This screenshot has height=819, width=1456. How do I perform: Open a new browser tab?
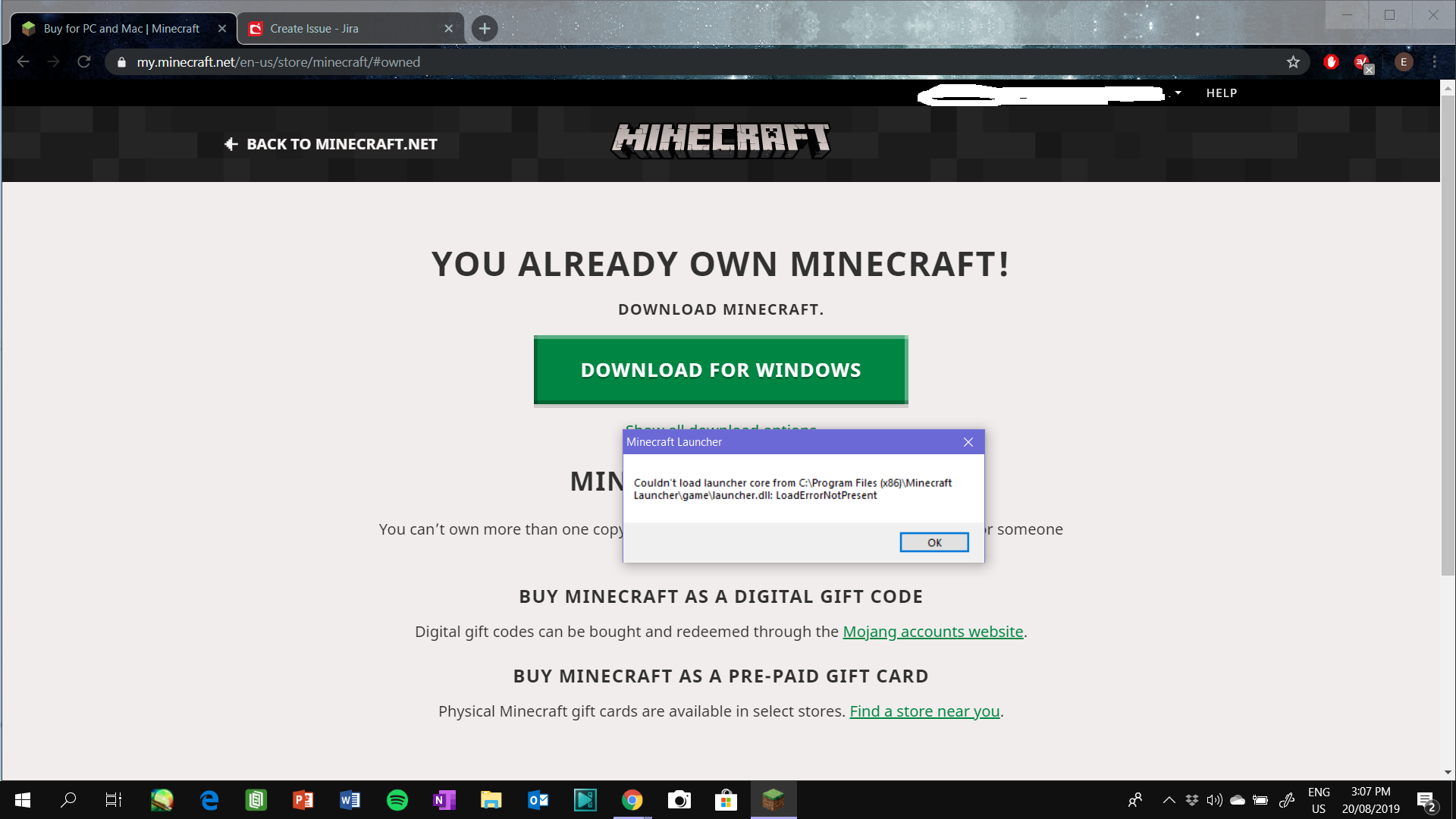[485, 29]
